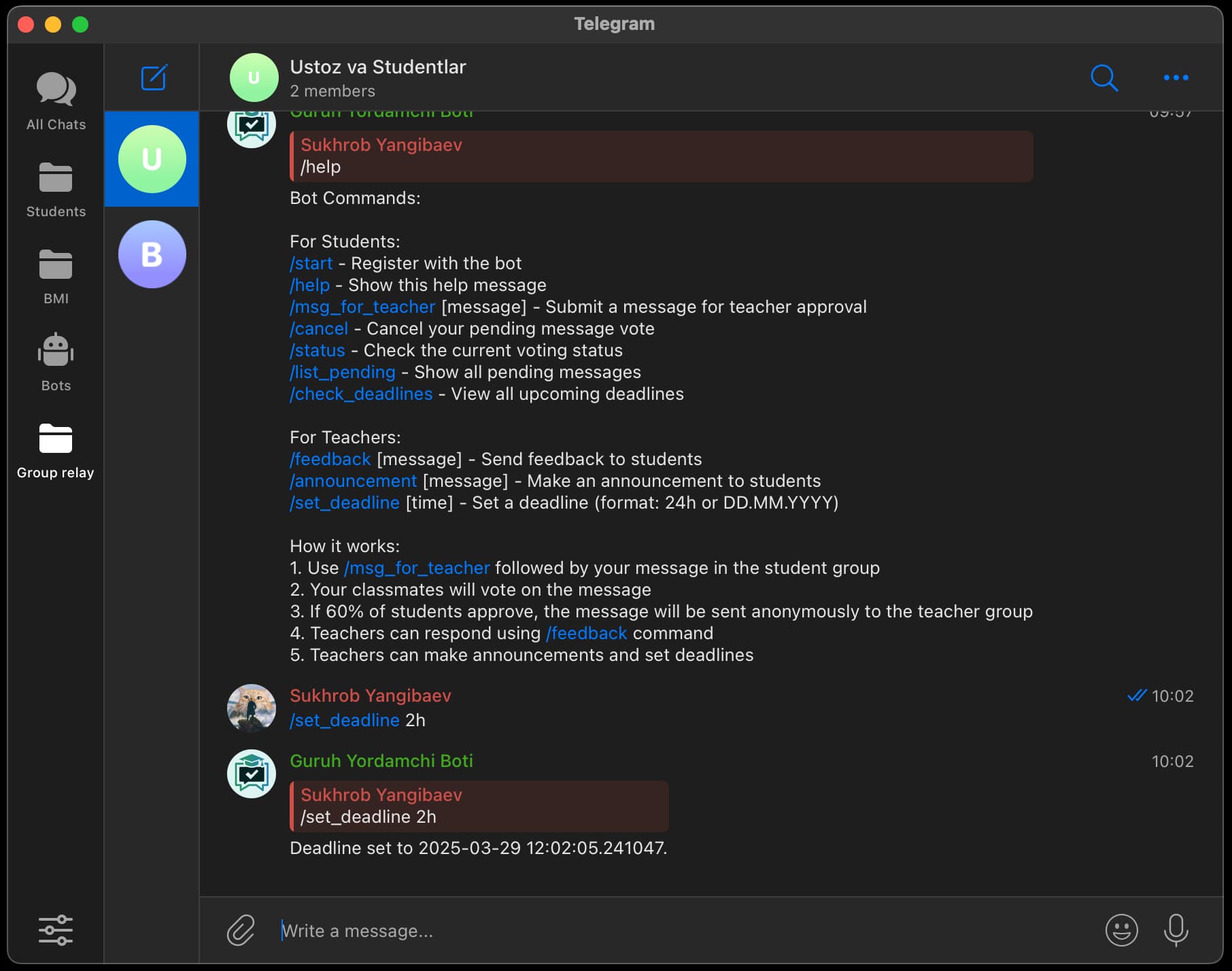The image size is (1232, 971).
Task: Click the bot avatar beside the help reply
Action: tap(252, 128)
